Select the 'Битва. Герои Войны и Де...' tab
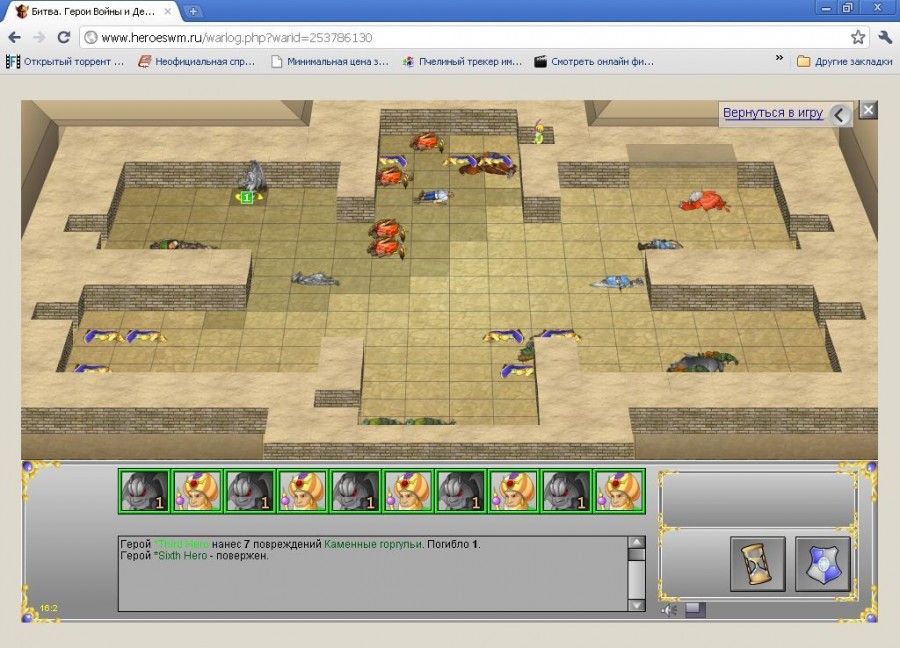The height and width of the screenshot is (648, 900). pyautogui.click(x=94, y=11)
